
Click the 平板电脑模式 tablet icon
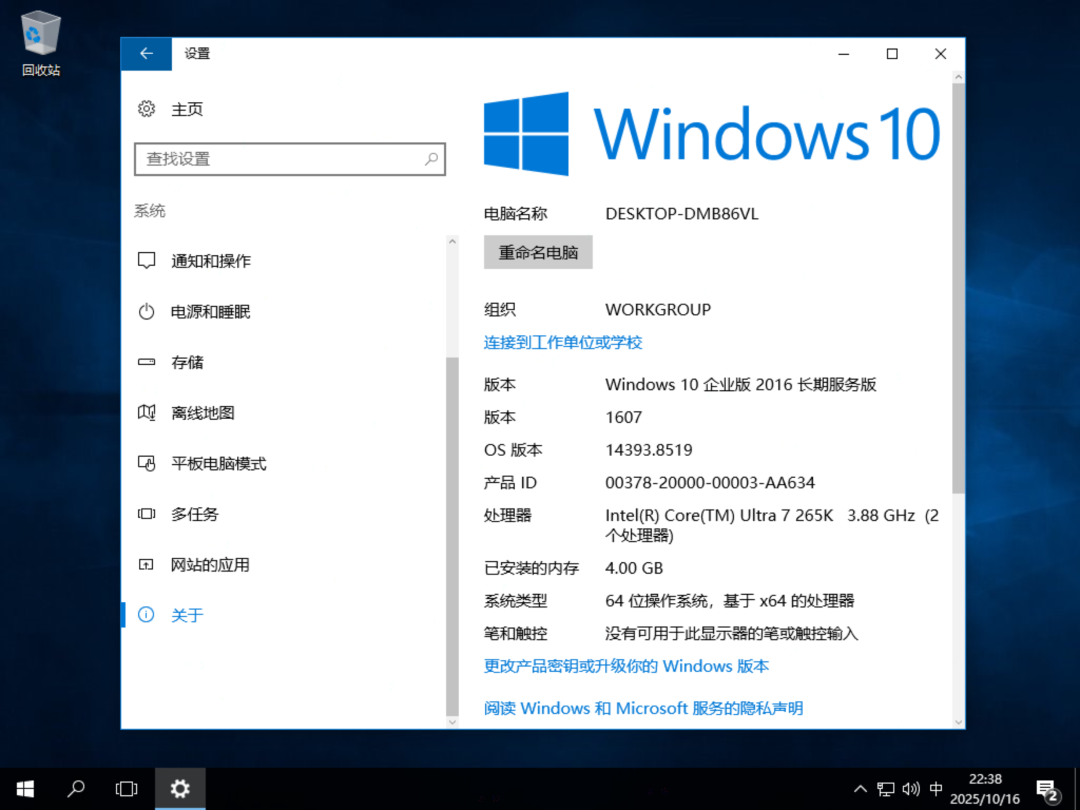146,463
